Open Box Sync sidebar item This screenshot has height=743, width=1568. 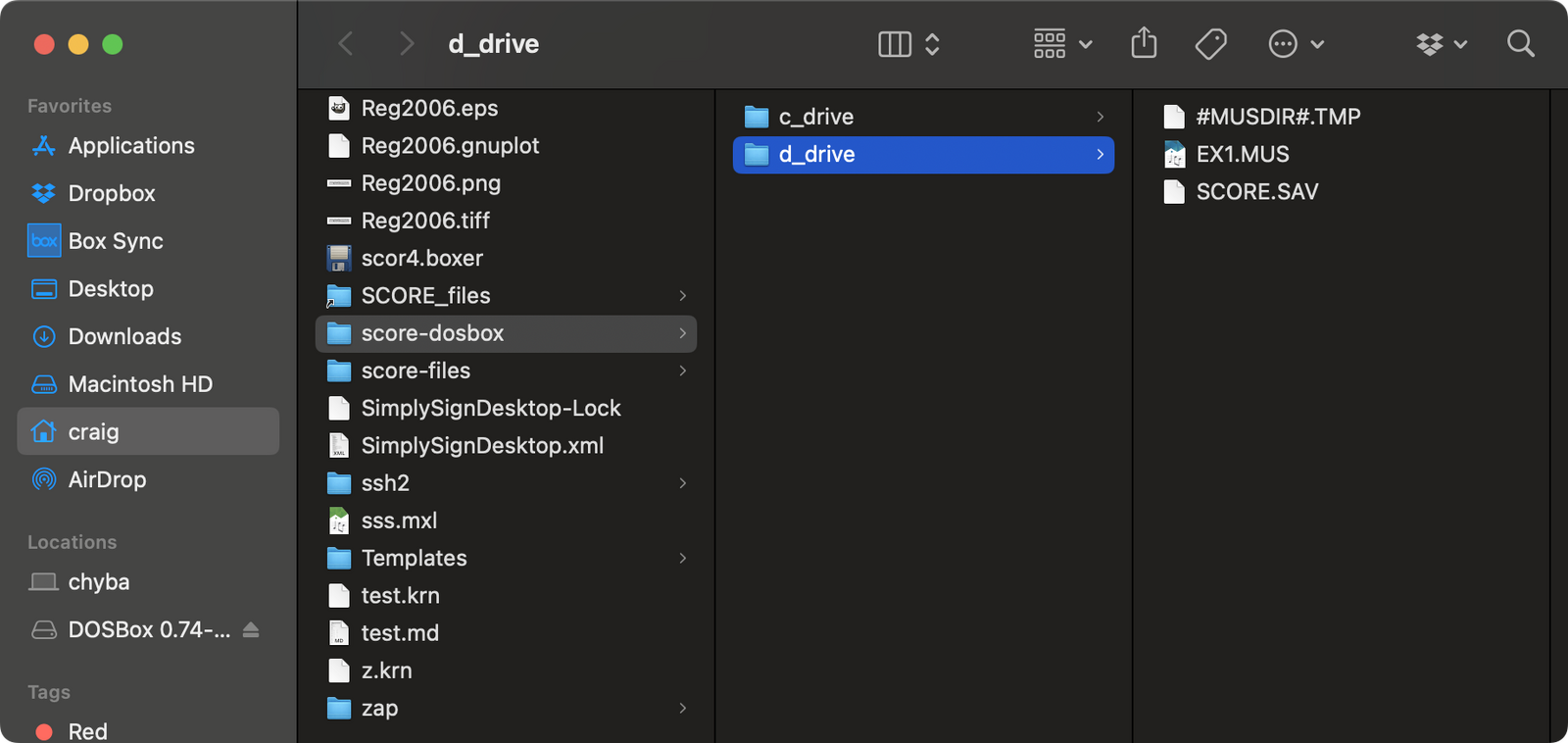(116, 241)
